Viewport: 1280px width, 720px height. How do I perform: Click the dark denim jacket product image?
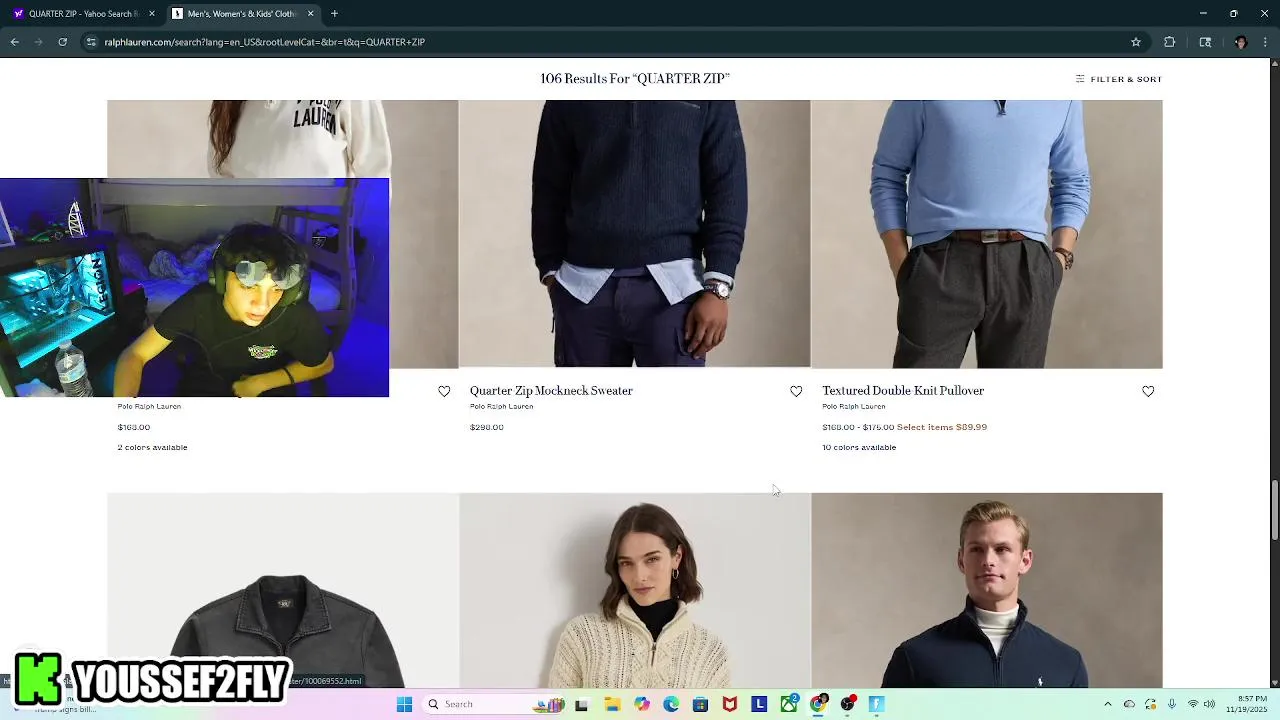pos(283,590)
